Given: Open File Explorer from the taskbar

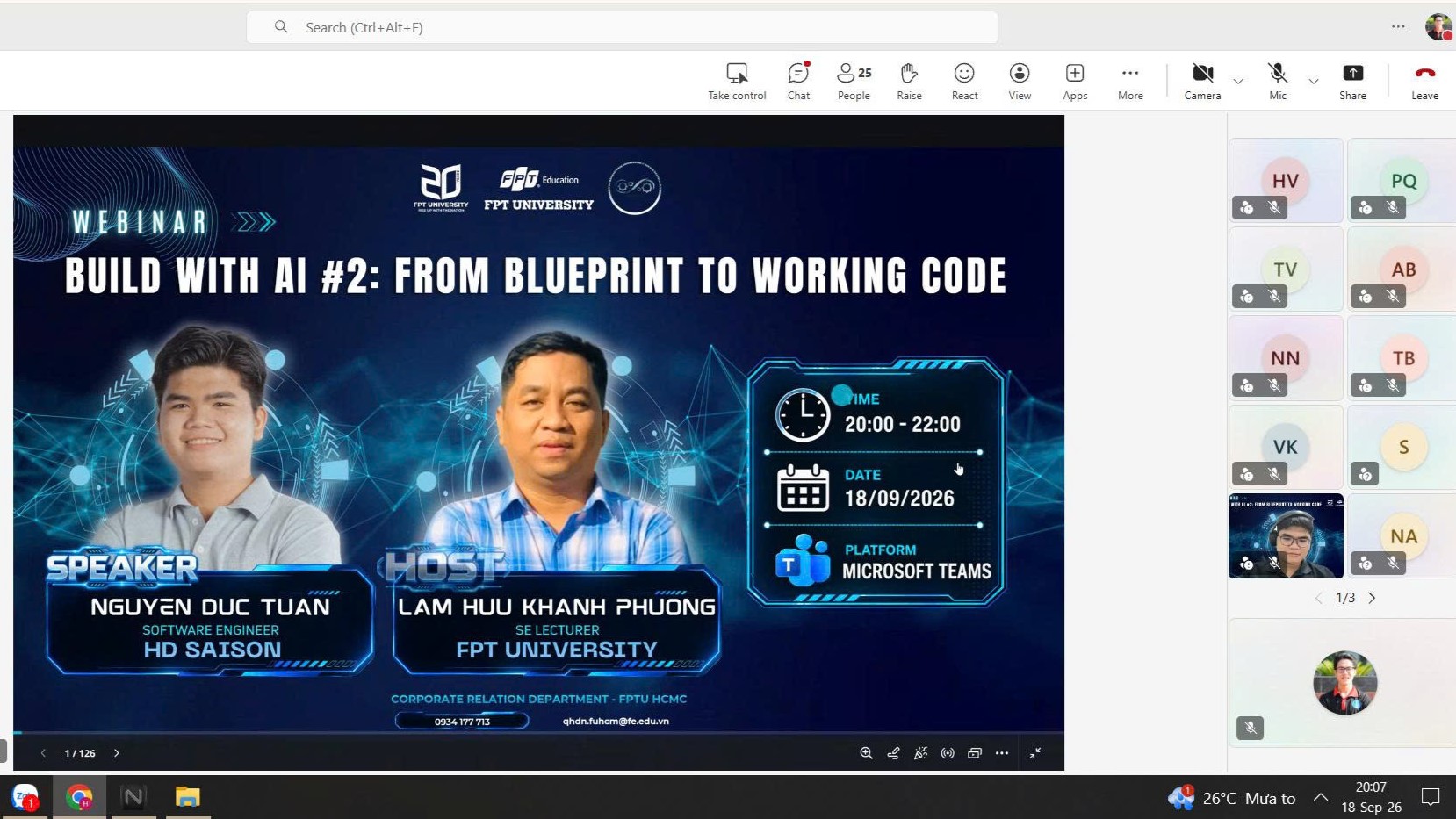Looking at the screenshot, I should click(187, 797).
